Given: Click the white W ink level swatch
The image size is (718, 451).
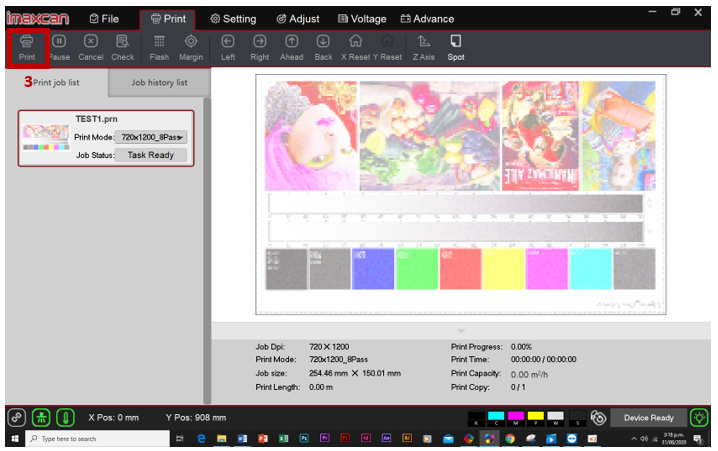Looking at the screenshot, I should (555, 418).
